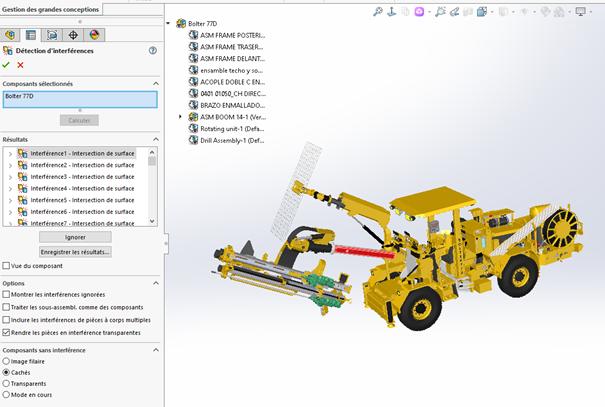
Task: Click the Ignorer button
Action: click(x=76, y=237)
